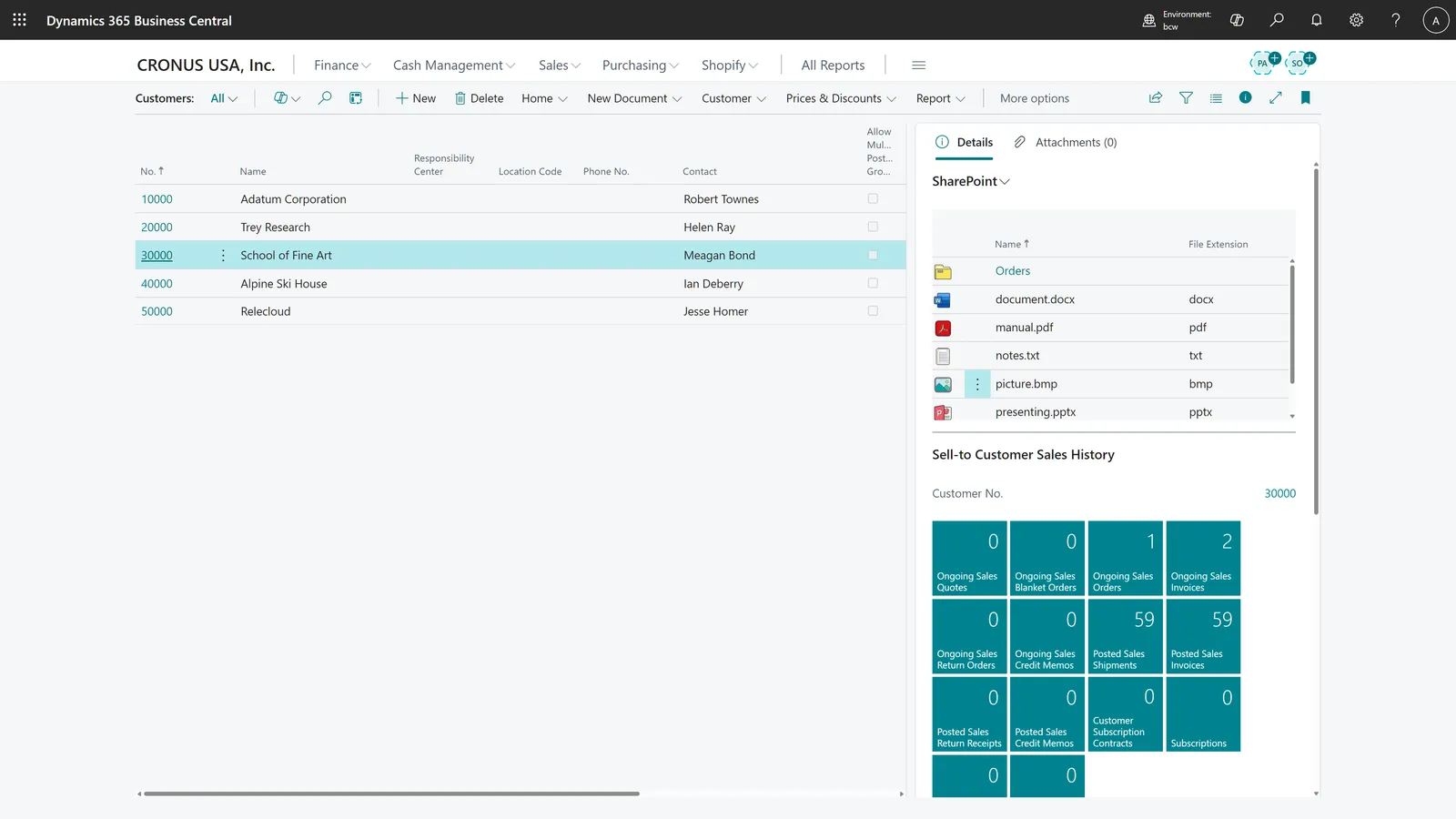Expand the Cash Management menu
The width and height of the screenshot is (1456, 819).
454,66
